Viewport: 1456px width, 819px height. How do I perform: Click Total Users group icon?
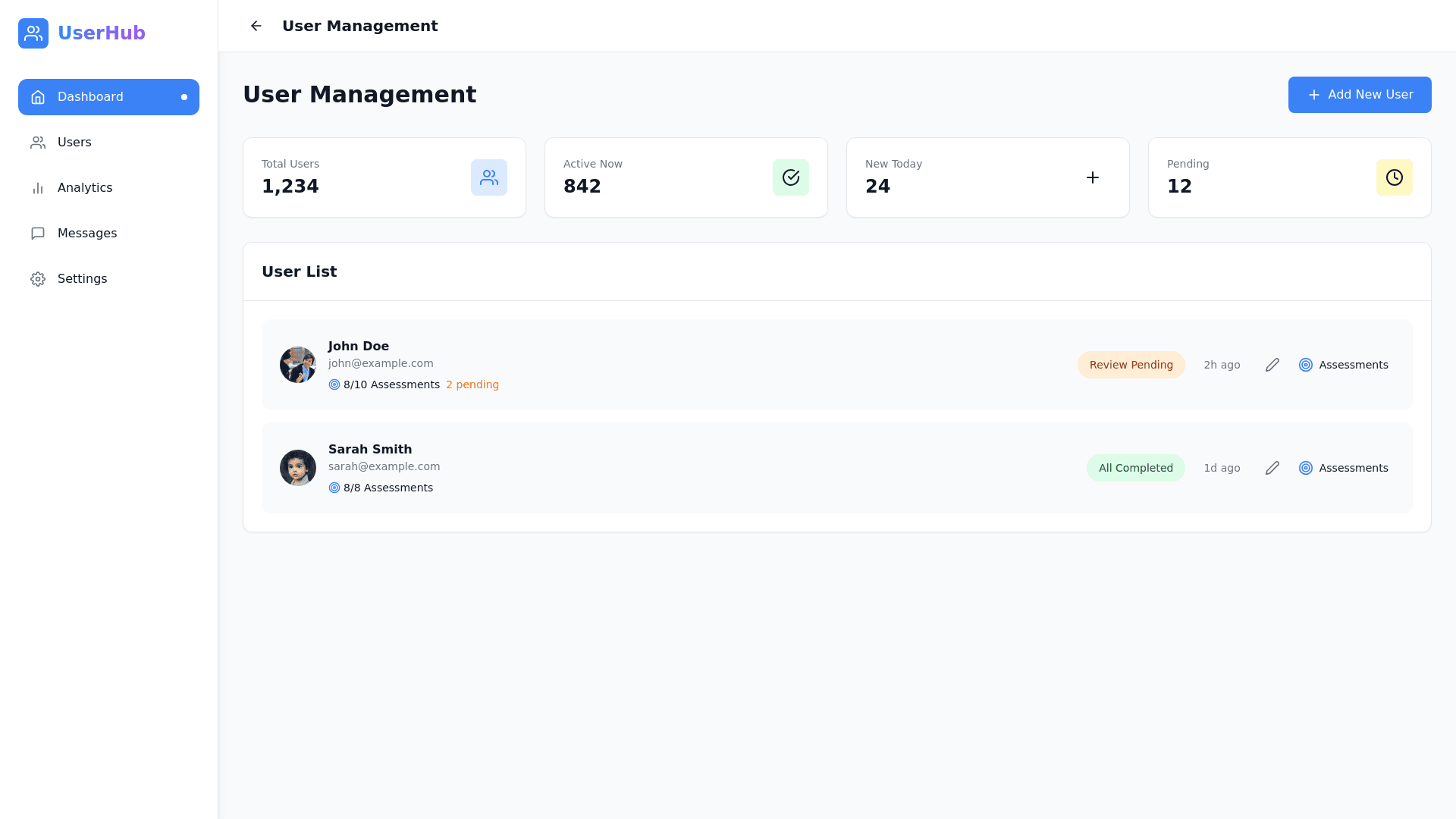(x=489, y=177)
